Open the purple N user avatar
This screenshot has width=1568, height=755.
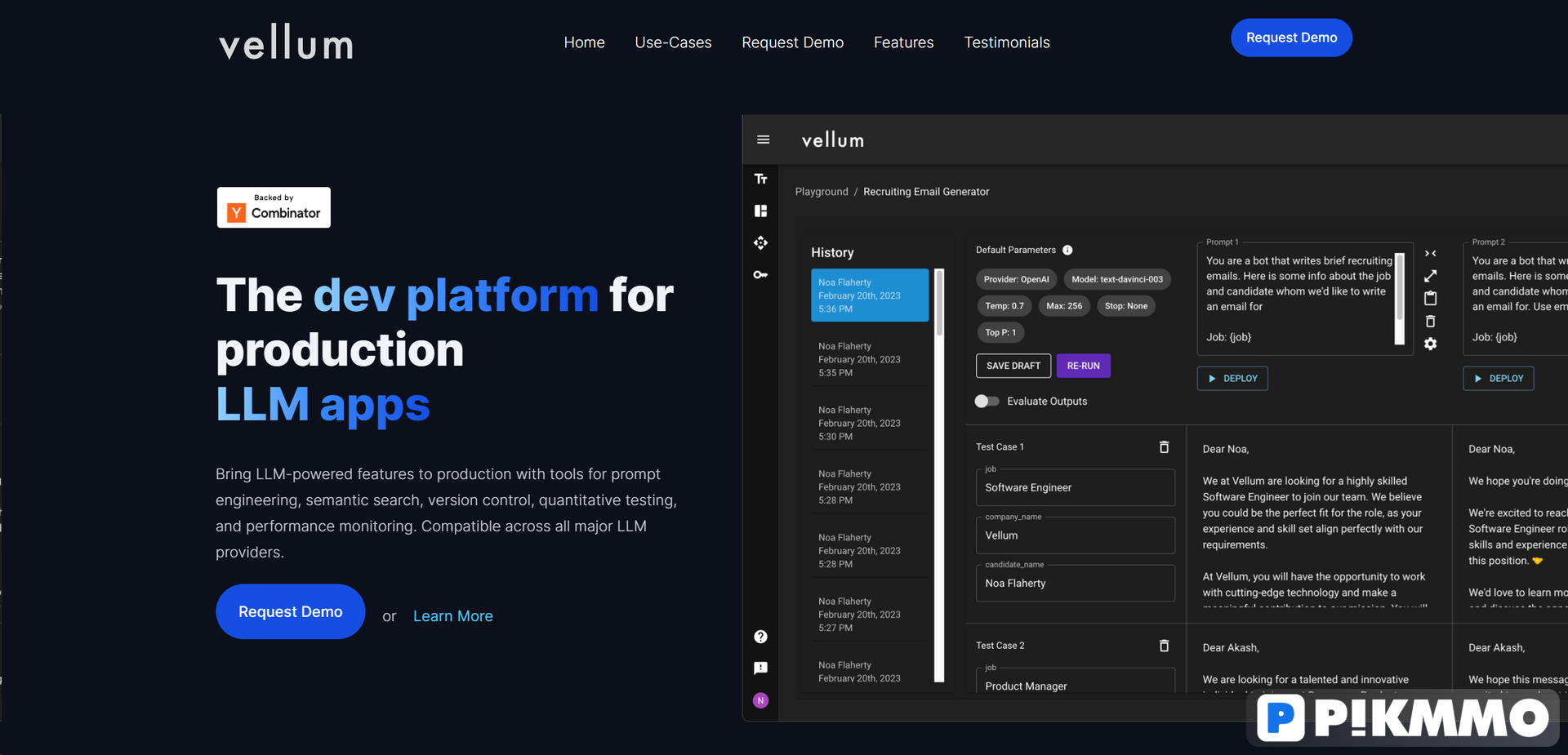tap(760, 700)
